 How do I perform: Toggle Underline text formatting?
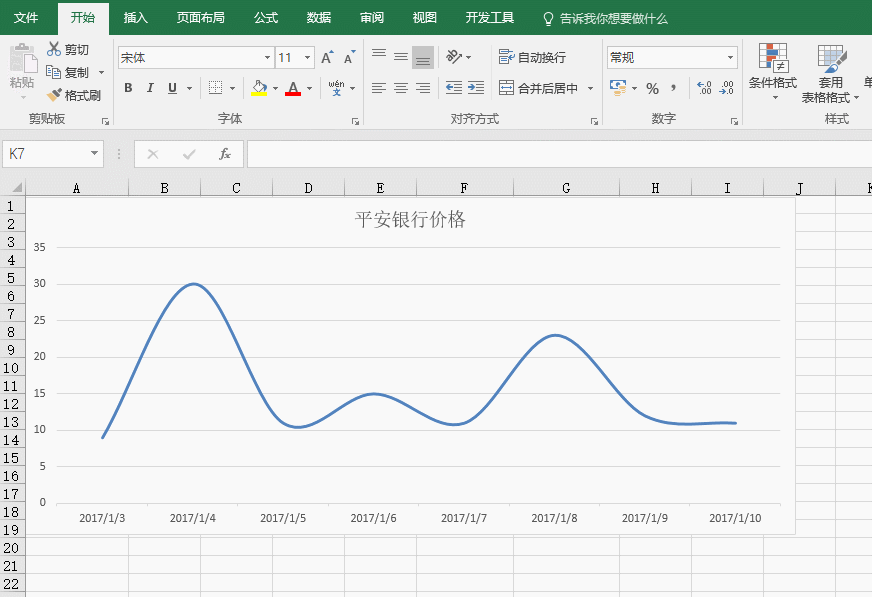click(x=172, y=88)
